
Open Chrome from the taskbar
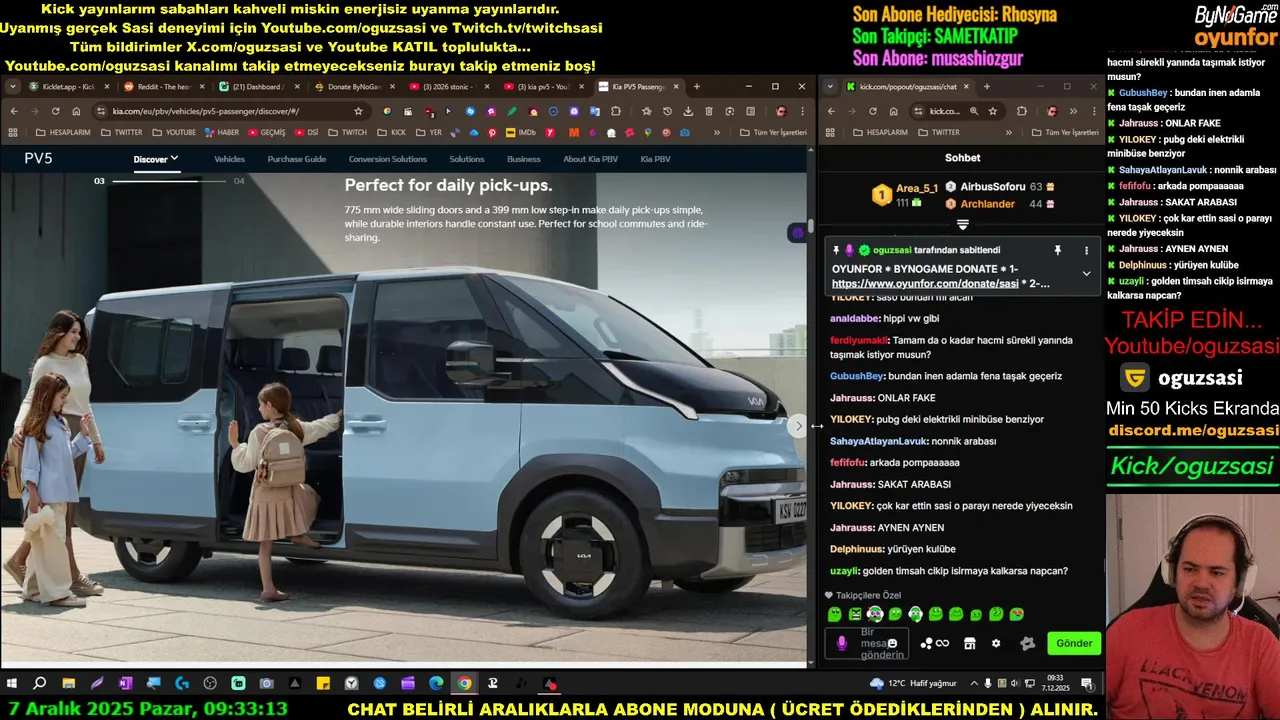464,684
